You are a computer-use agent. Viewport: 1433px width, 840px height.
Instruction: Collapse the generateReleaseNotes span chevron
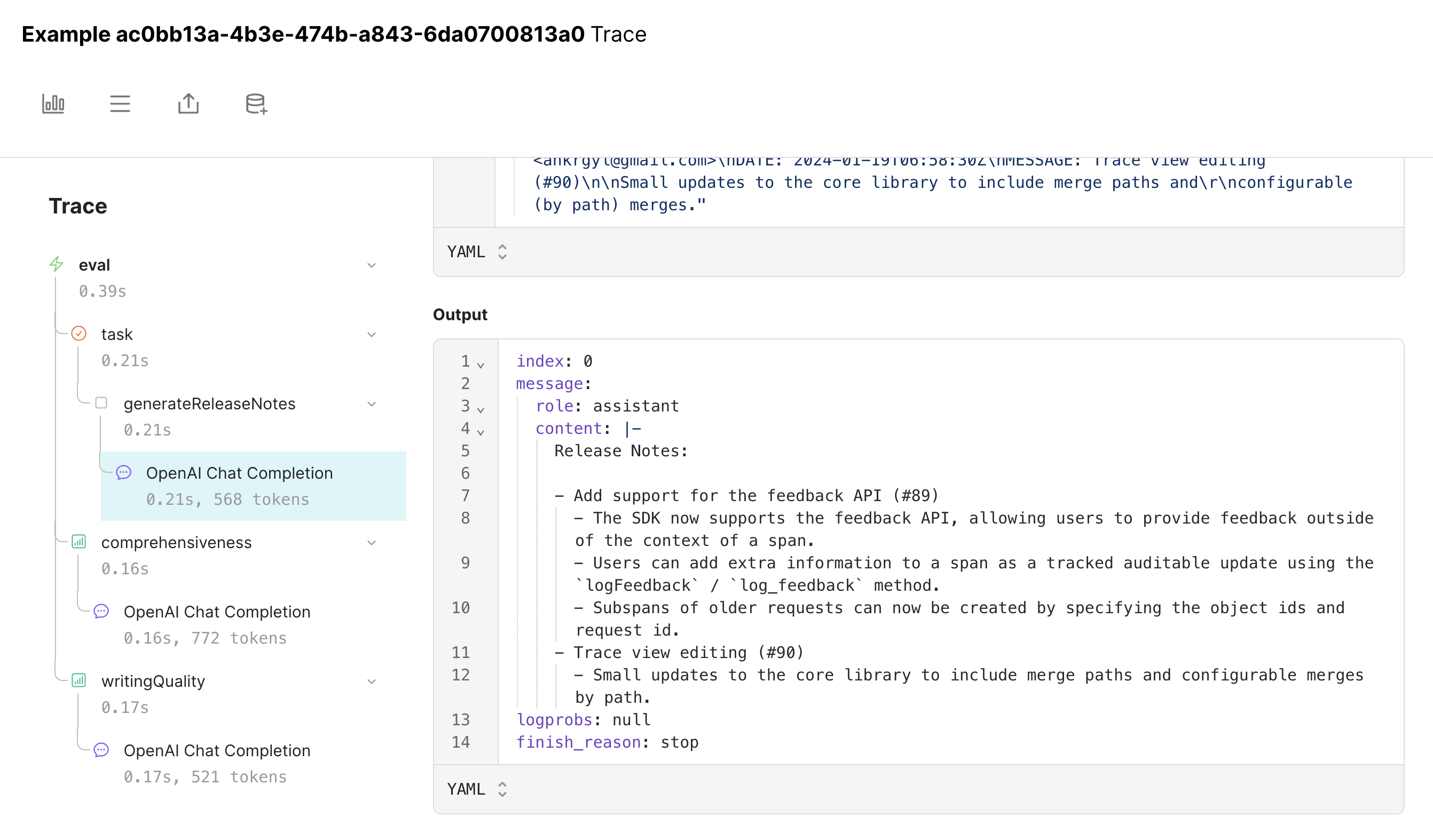click(371, 404)
